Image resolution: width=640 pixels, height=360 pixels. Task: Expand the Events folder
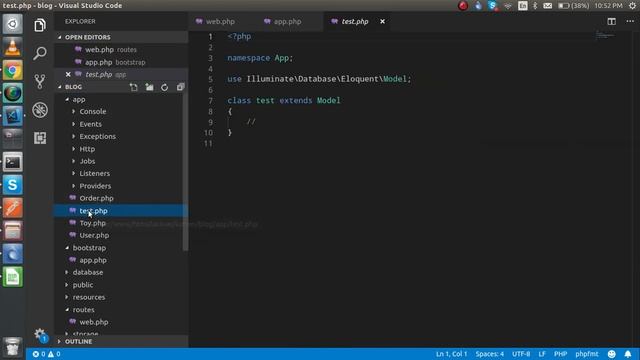91,124
